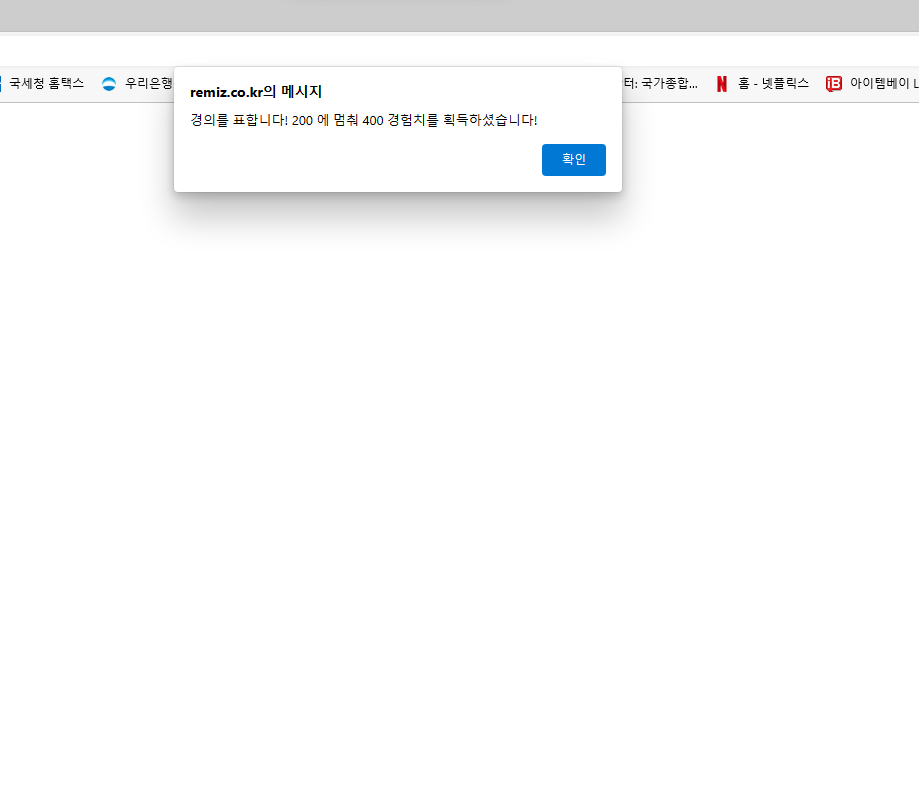Image resolution: width=919 pixels, height=801 pixels.
Task: Click the 확인 button in the alert
Action: (573, 159)
